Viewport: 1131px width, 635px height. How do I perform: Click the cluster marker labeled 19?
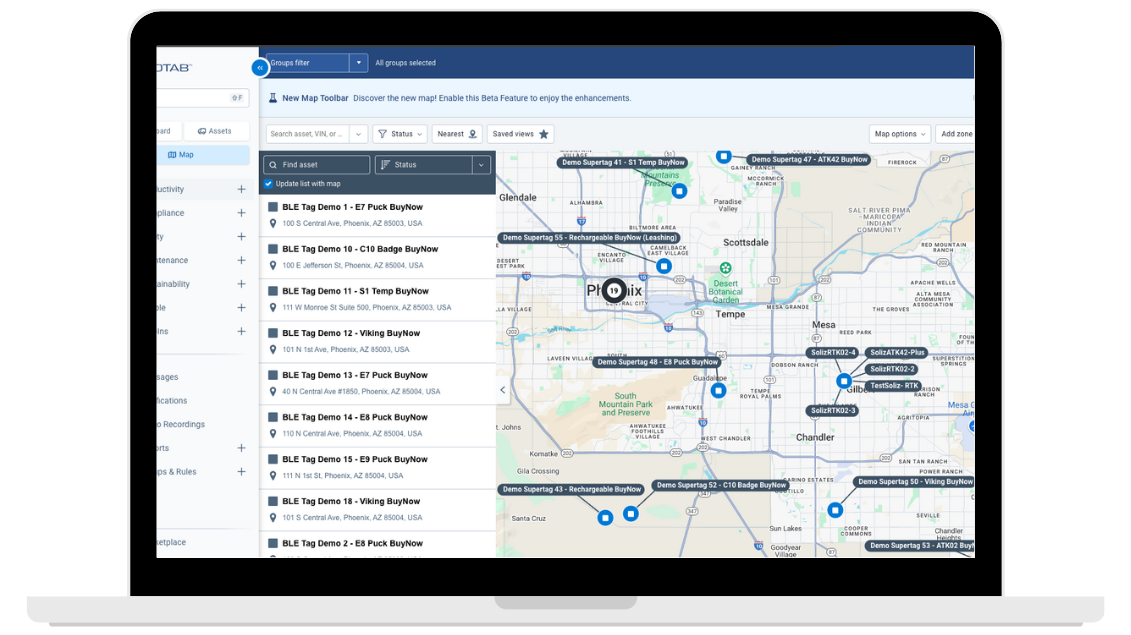[614, 290]
